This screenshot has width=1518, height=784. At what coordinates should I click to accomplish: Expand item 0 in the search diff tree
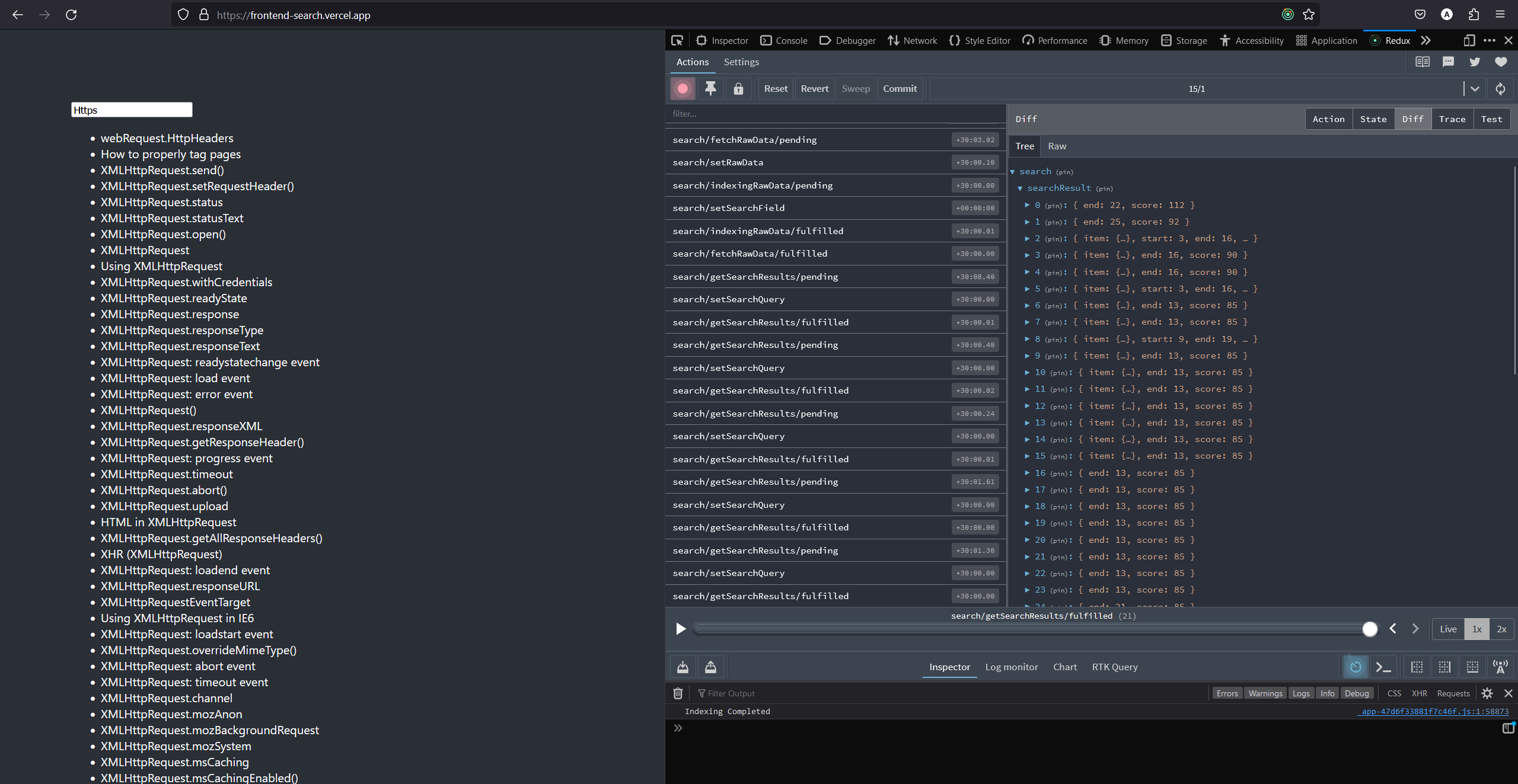(x=1028, y=205)
